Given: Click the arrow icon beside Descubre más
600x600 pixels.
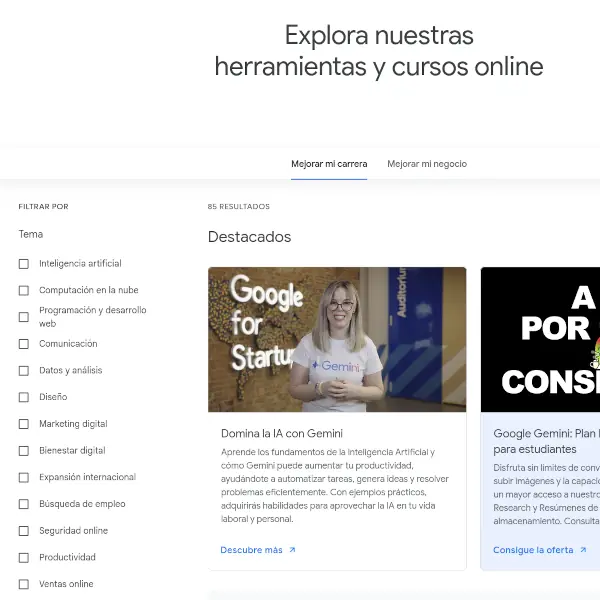Looking at the screenshot, I should pyautogui.click(x=292, y=550).
